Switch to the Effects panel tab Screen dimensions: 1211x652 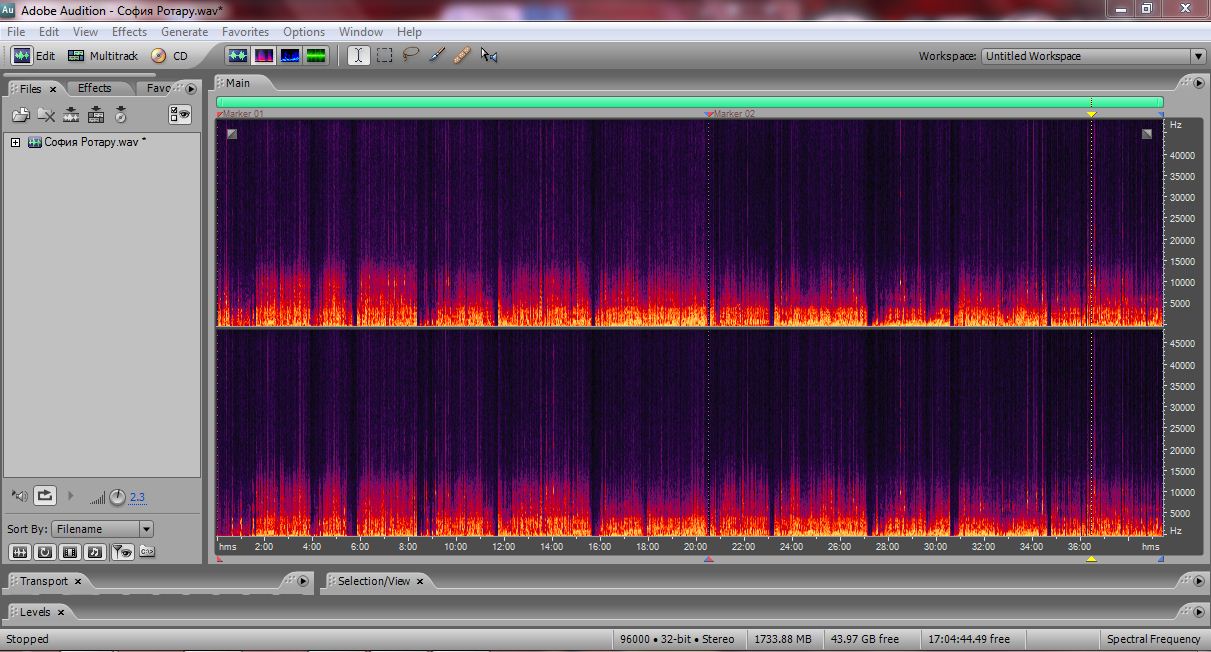coord(95,88)
